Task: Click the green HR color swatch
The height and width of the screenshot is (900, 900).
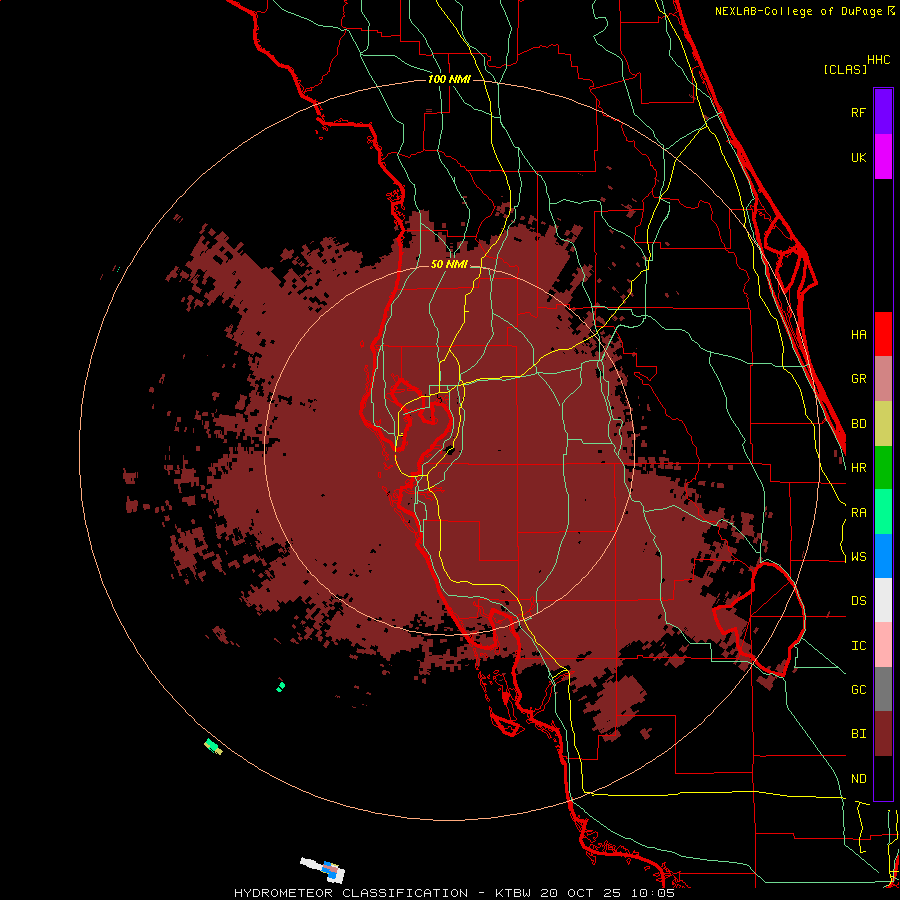Action: tap(883, 468)
